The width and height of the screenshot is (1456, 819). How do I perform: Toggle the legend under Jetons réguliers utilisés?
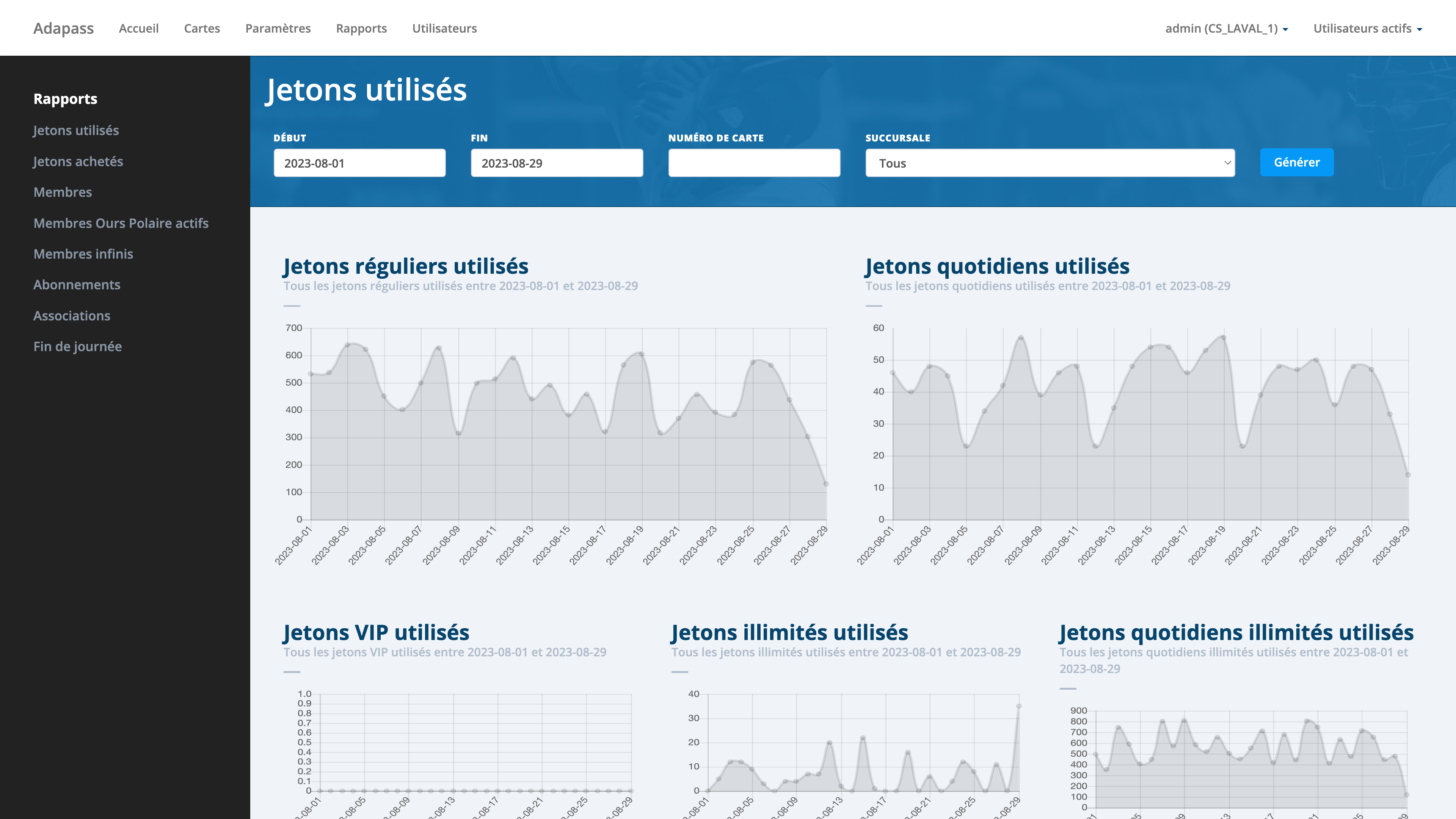click(x=292, y=306)
